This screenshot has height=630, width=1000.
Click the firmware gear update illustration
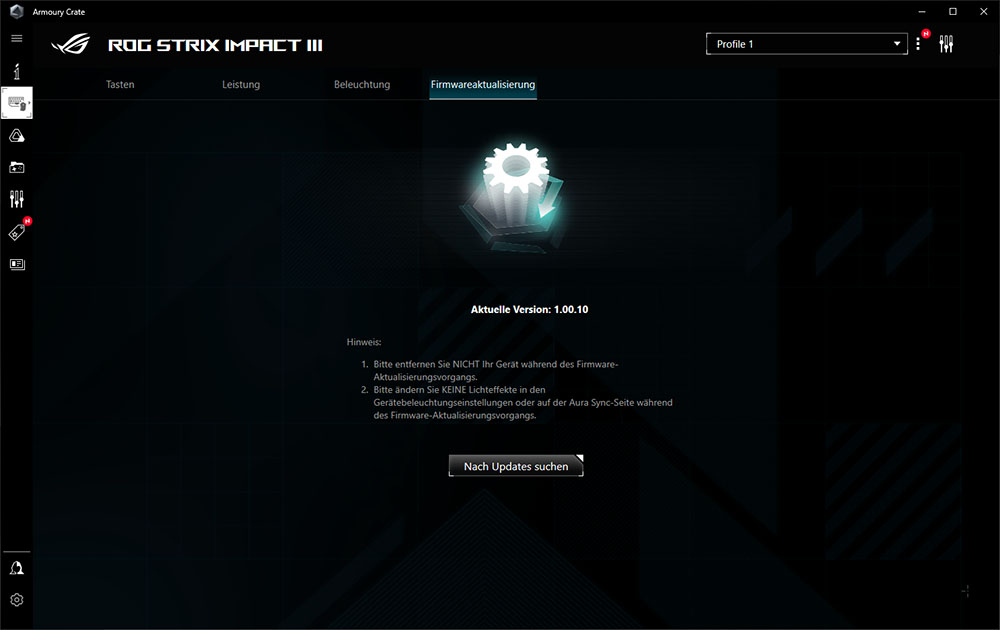[515, 196]
